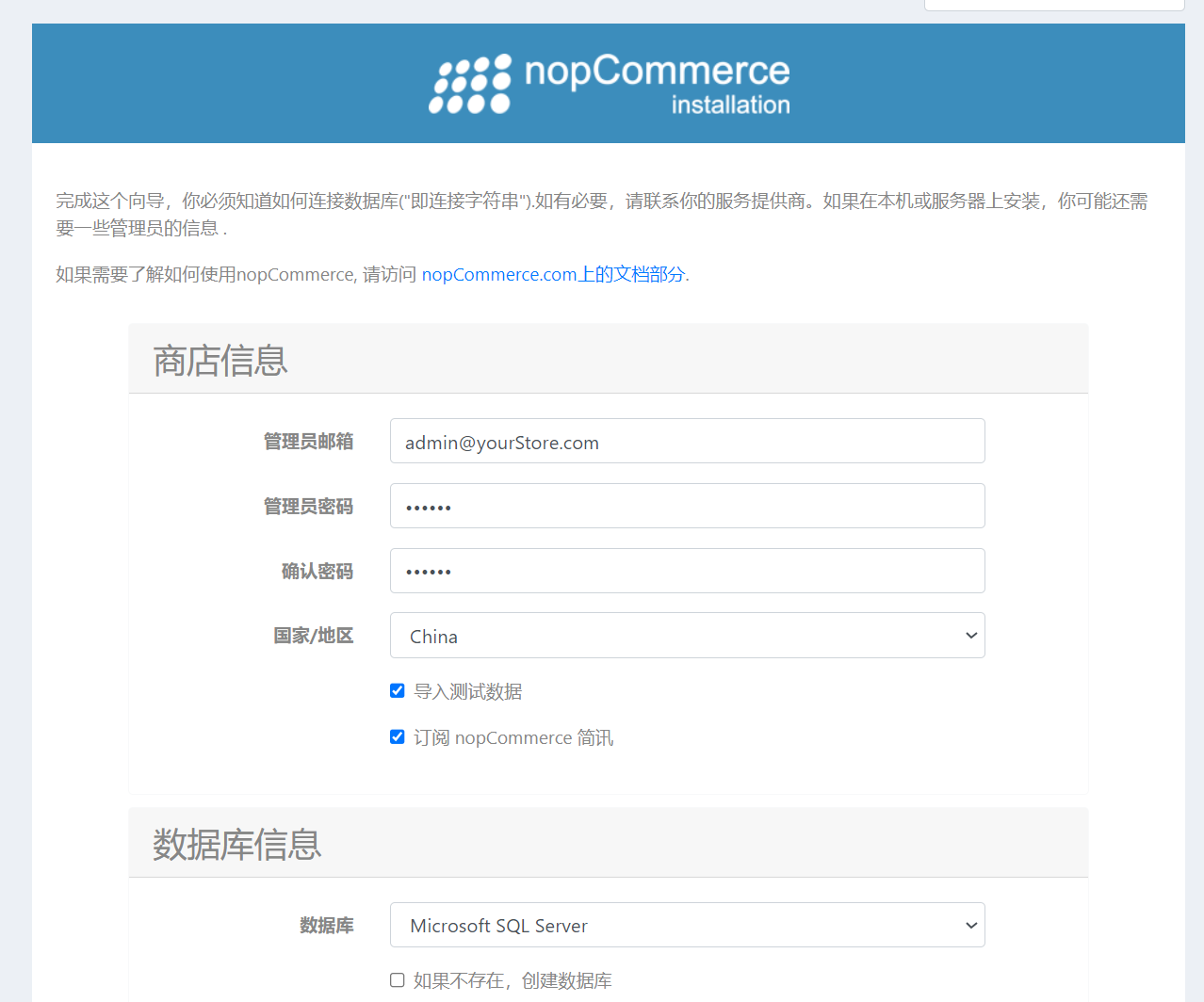Open the 数据库 dropdown showing Microsoft SQL Server
Screen dimensions: 1204x1002
click(688, 925)
